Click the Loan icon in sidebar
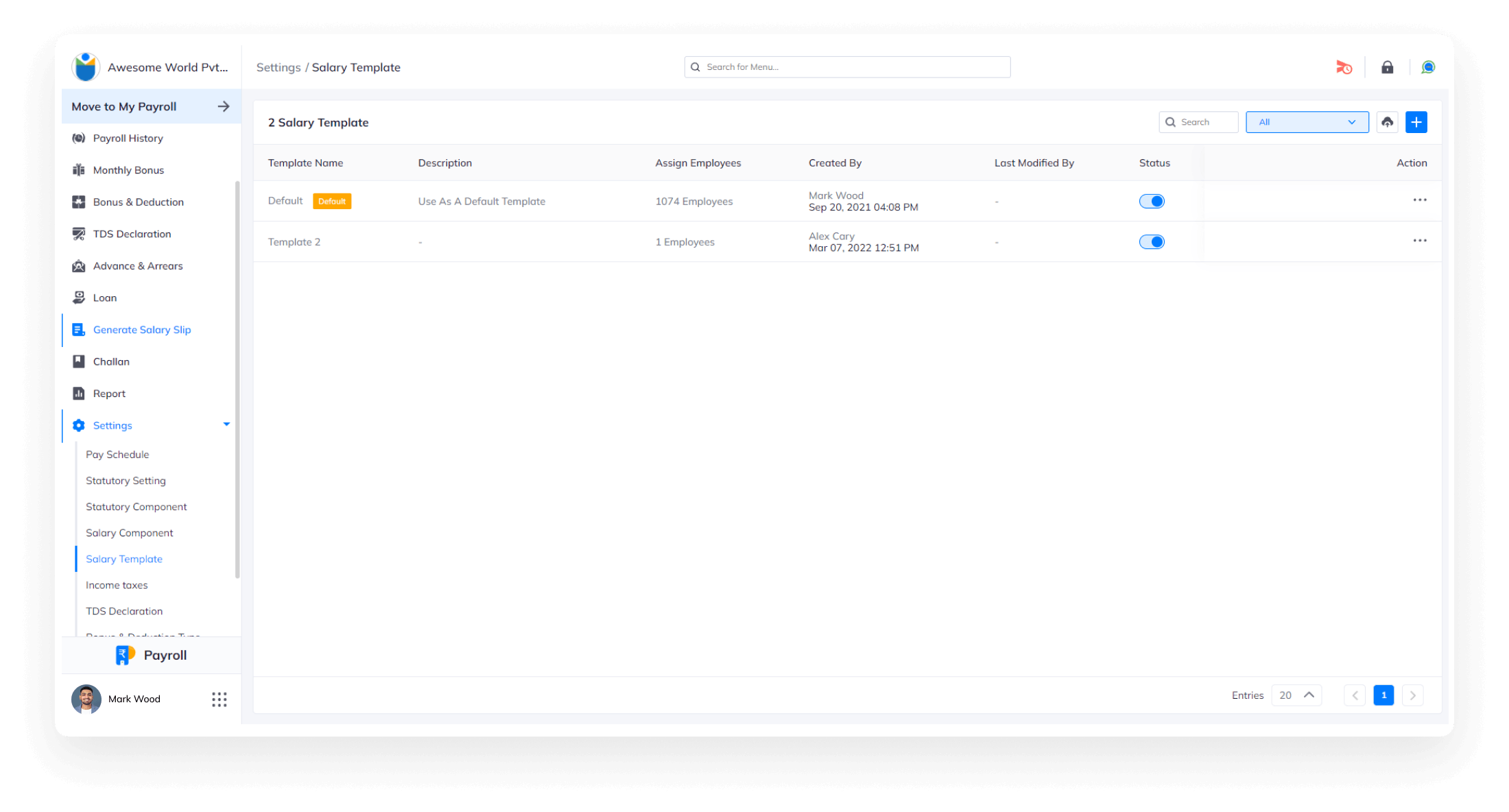The image size is (1509, 812). click(79, 298)
